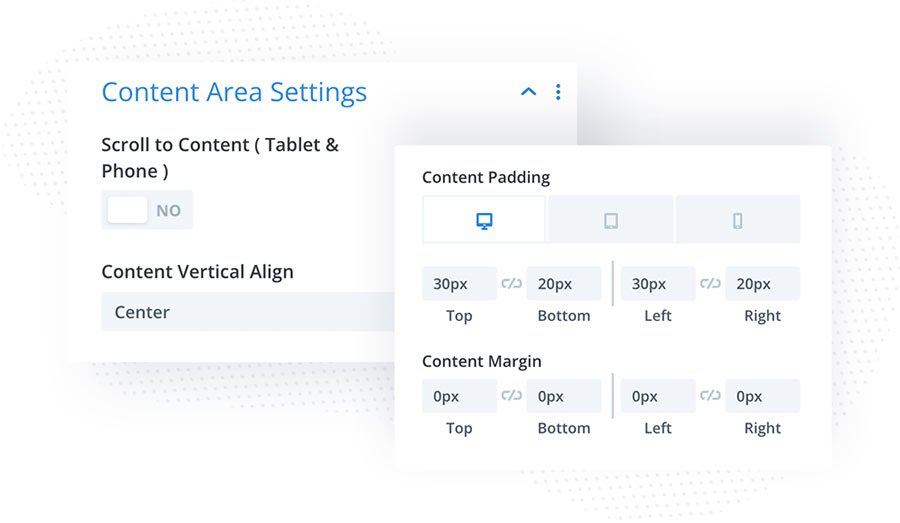This screenshot has width=900, height=523.
Task: Link padding Left and Right values
Action: point(710,284)
